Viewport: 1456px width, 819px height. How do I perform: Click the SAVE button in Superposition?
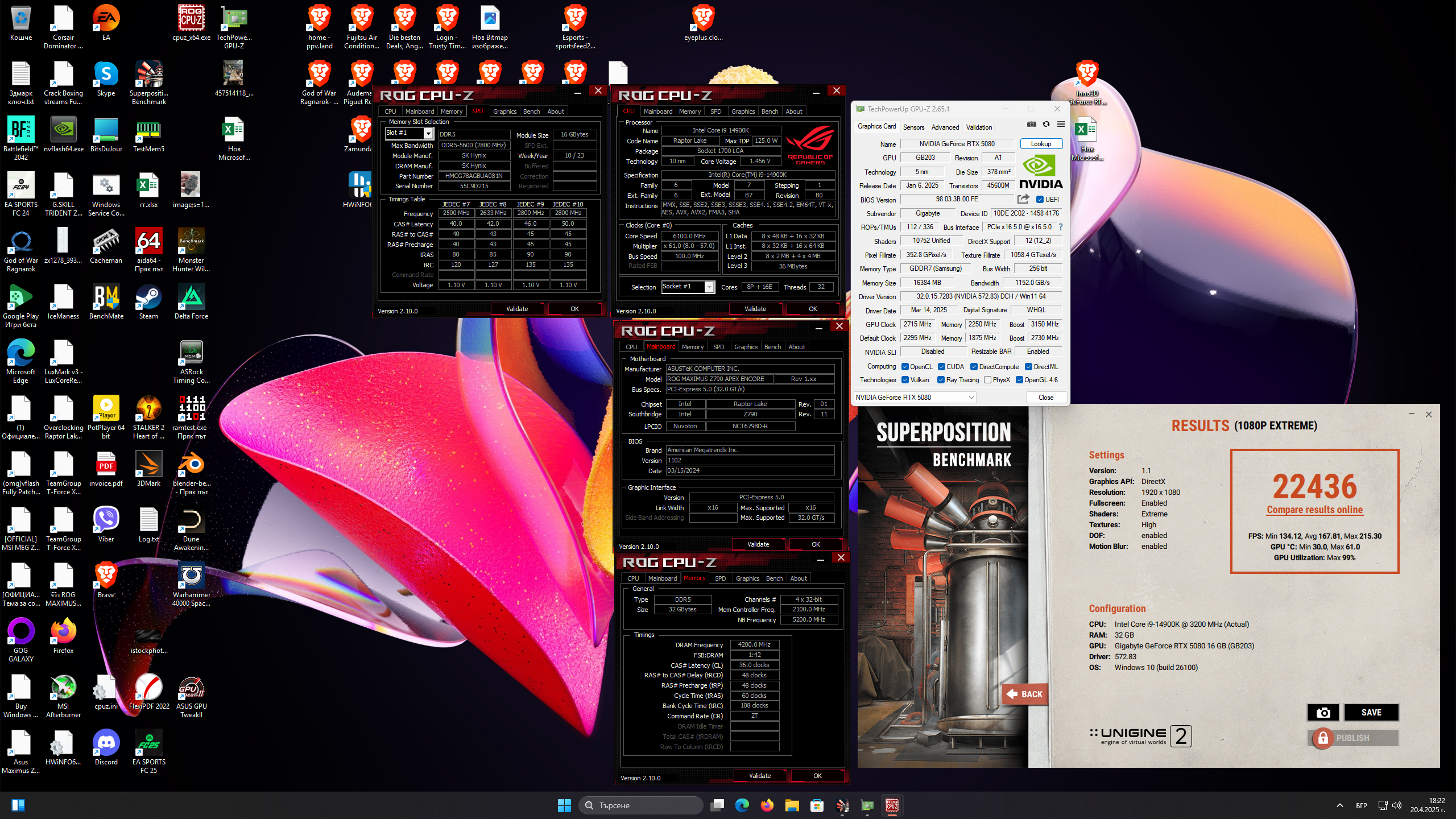[1371, 712]
